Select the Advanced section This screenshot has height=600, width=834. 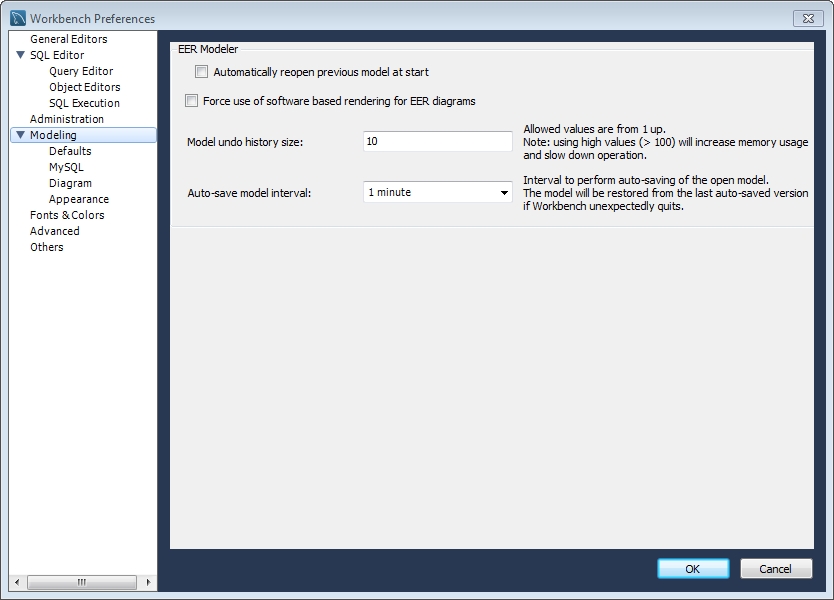tap(55, 230)
